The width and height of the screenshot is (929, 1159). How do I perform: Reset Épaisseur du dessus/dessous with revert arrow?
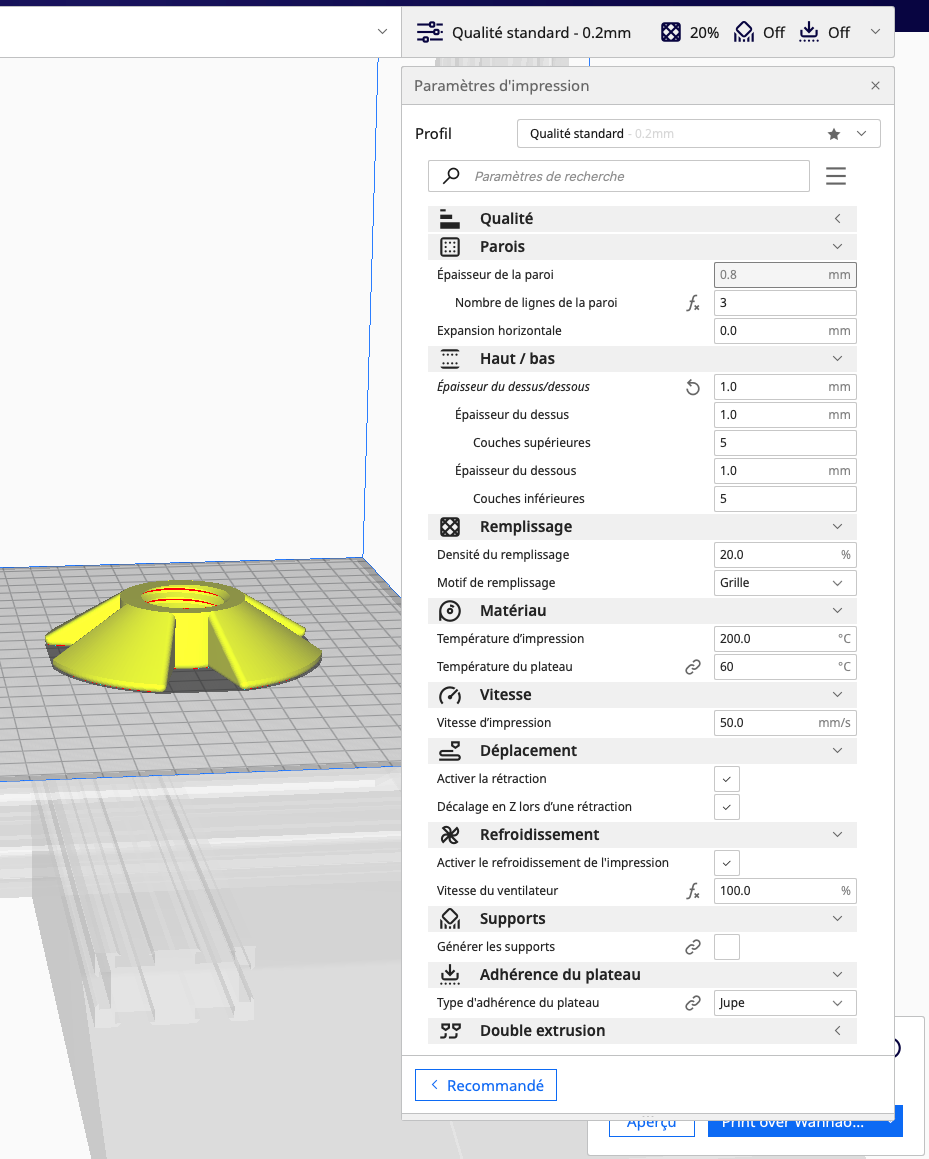(x=693, y=387)
